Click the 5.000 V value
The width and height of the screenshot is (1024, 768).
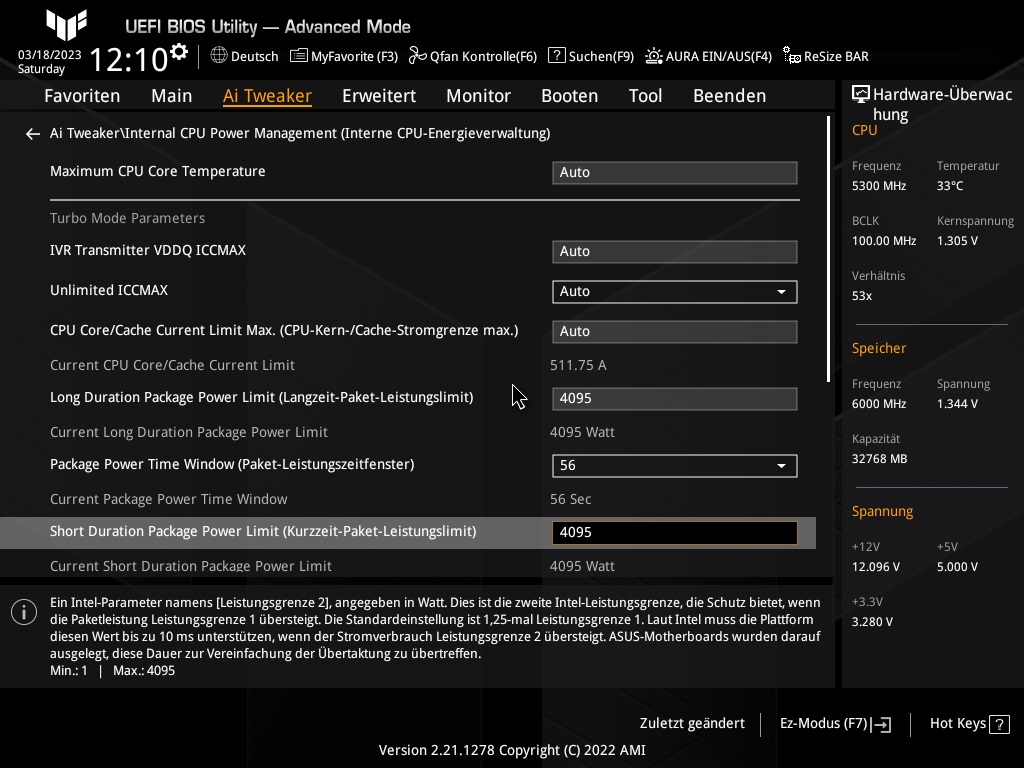(x=957, y=568)
